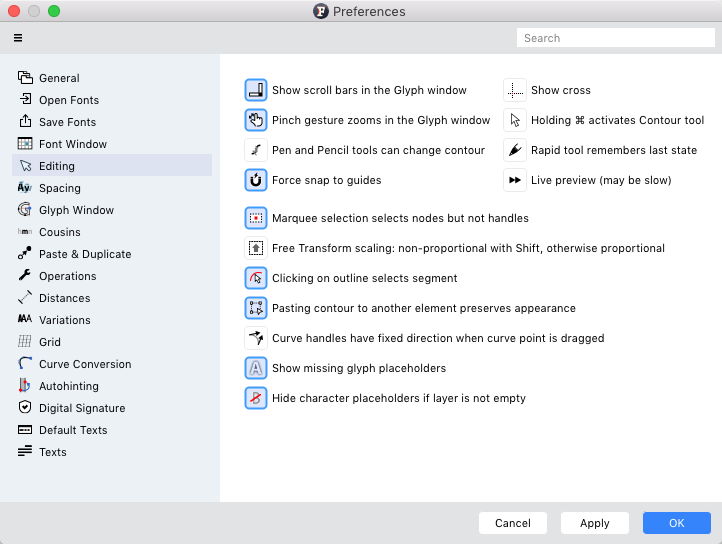This screenshot has width=722, height=544.
Task: Click the Cancel button
Action: (x=512, y=523)
